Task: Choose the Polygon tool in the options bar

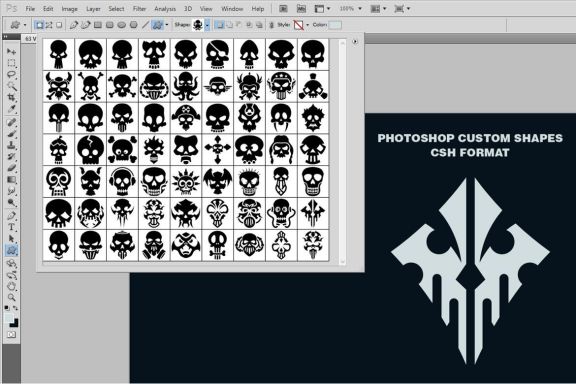Action: 134,25
